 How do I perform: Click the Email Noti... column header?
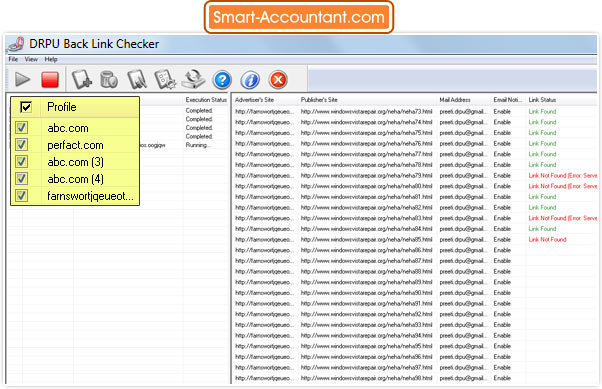click(x=508, y=100)
